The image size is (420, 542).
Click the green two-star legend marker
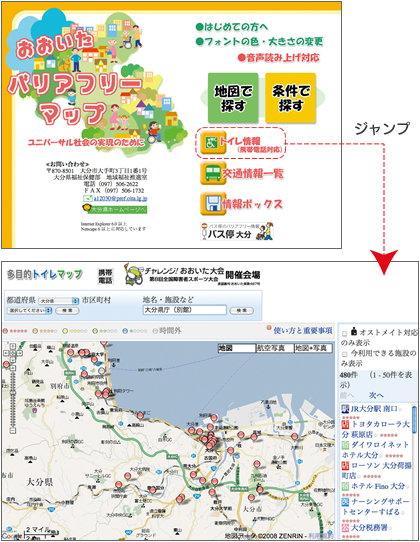95,331
